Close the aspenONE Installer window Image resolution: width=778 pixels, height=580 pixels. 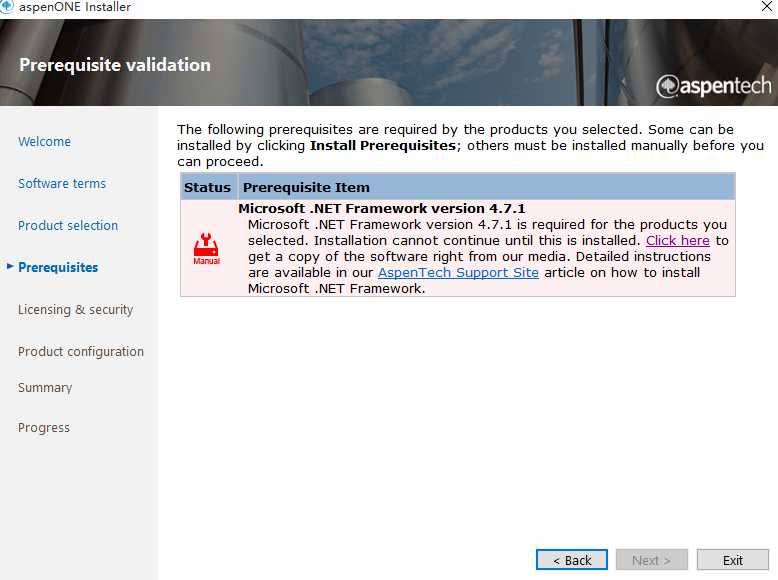coord(767,6)
